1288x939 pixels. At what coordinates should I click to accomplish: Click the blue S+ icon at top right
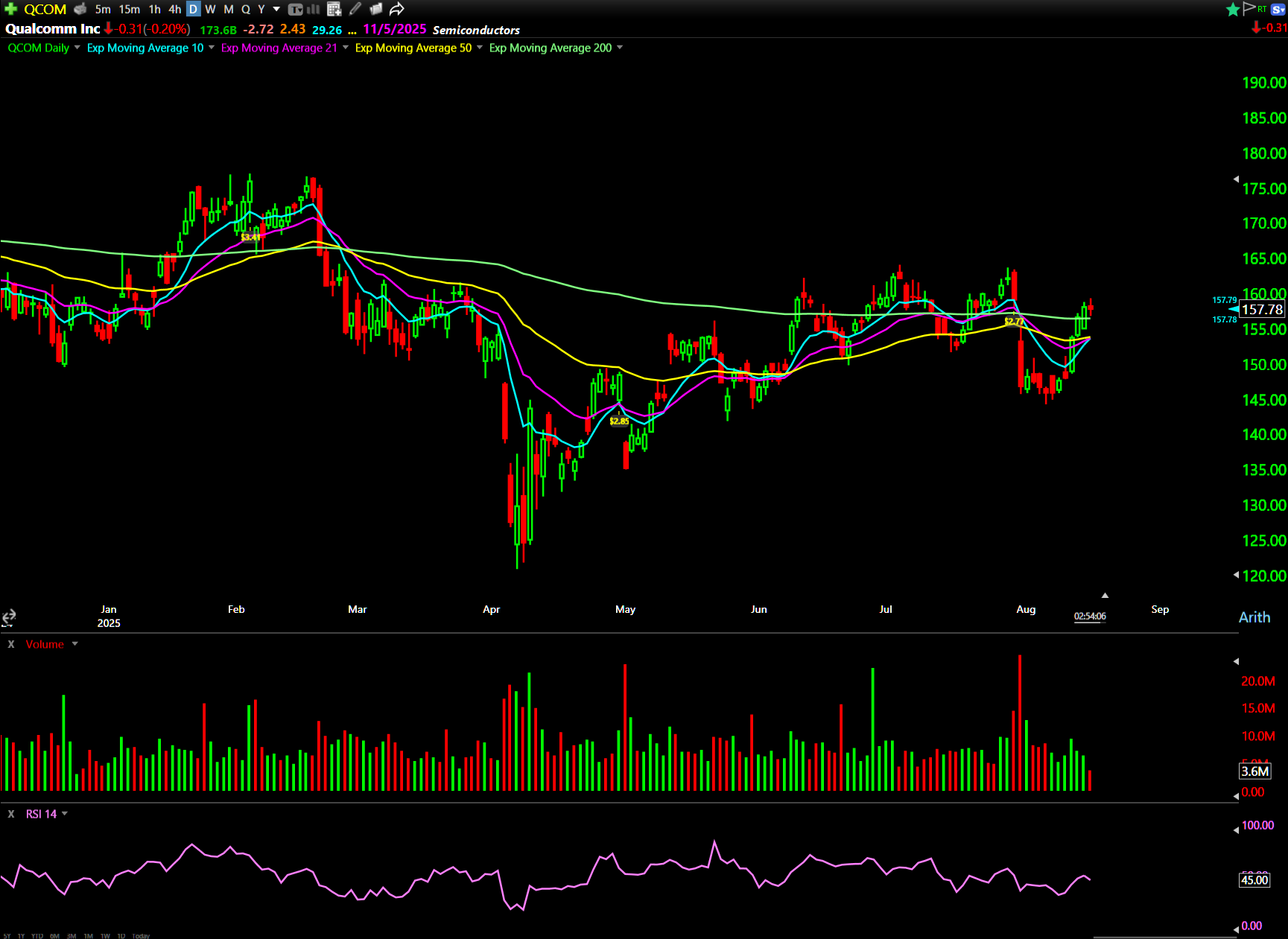pos(1278,10)
